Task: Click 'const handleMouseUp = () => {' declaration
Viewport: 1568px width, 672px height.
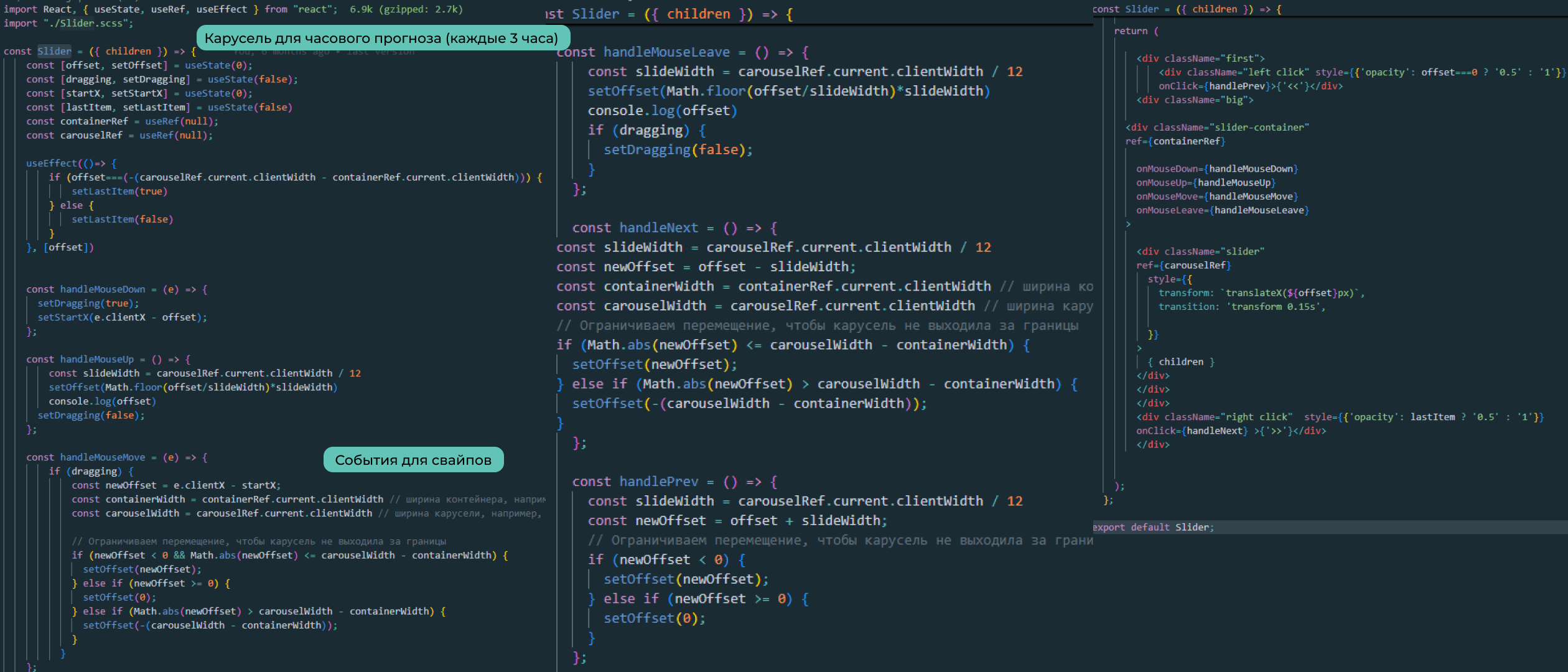Action: point(108,360)
